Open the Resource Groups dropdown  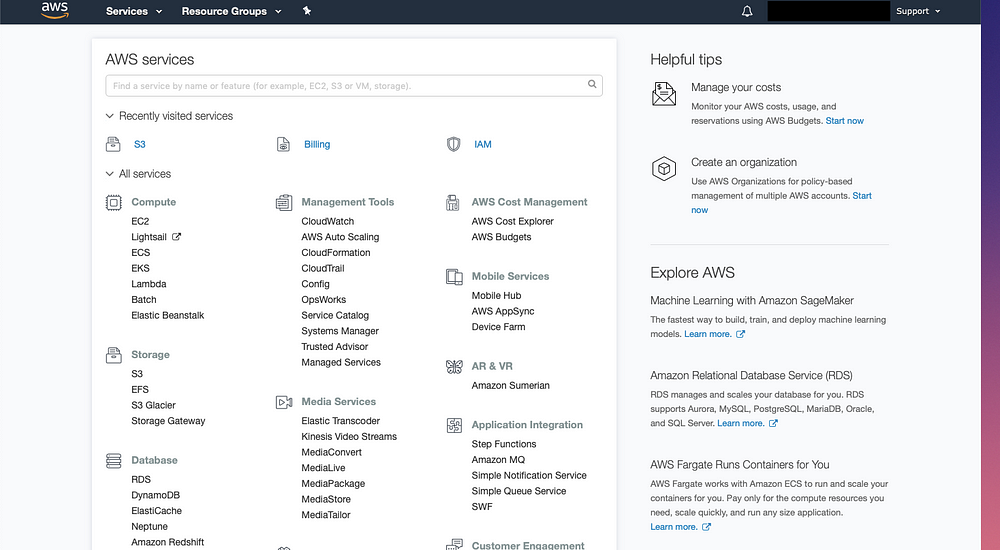coord(231,11)
